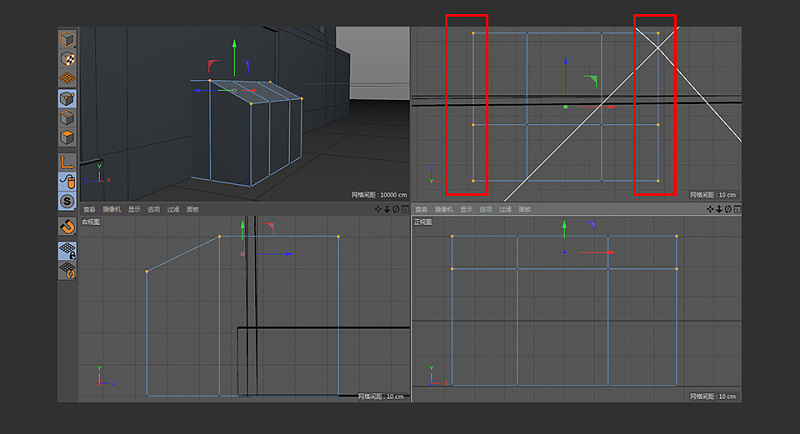
Task: Click move-camera icon in front-view viewport header
Action: [x=710, y=209]
